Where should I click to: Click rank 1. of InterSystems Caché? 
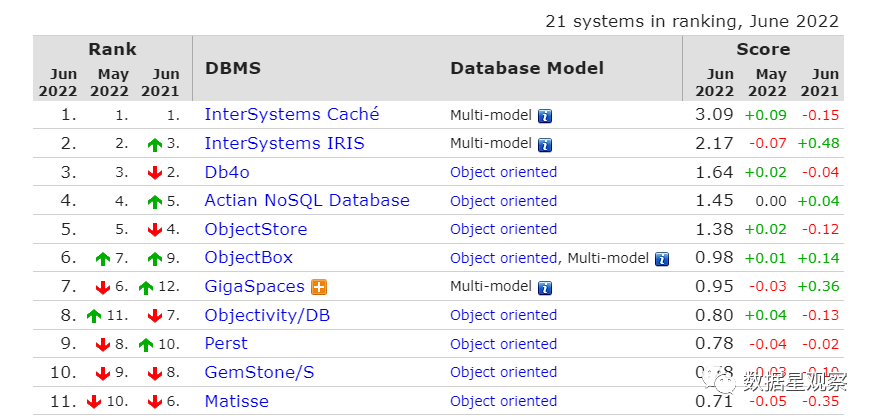69,115
